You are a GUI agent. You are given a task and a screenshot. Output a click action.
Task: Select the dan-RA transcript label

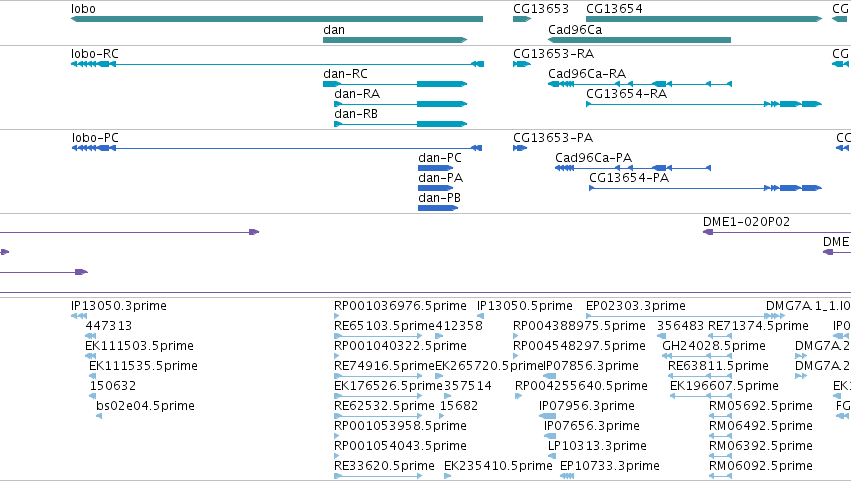[x=357, y=94]
